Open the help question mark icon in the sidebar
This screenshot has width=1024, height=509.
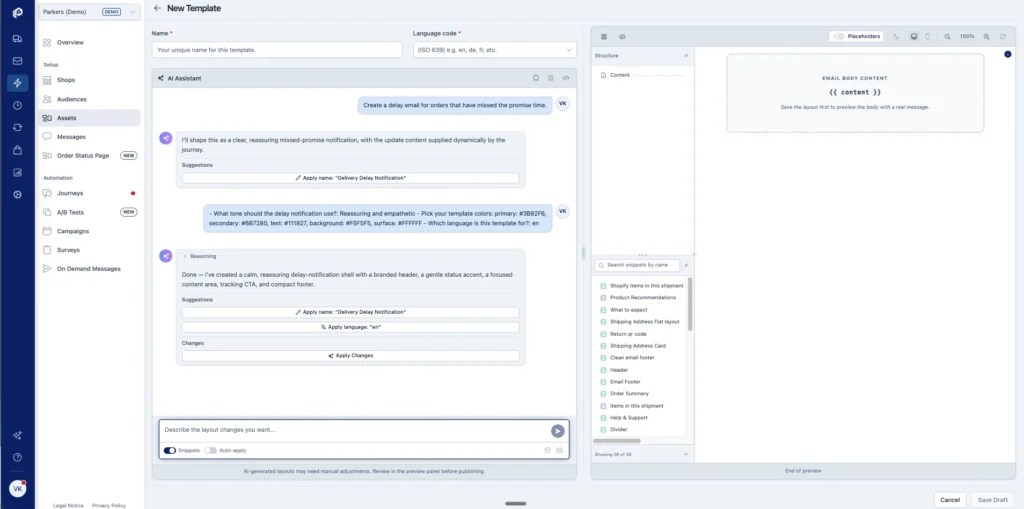pyautogui.click(x=18, y=457)
